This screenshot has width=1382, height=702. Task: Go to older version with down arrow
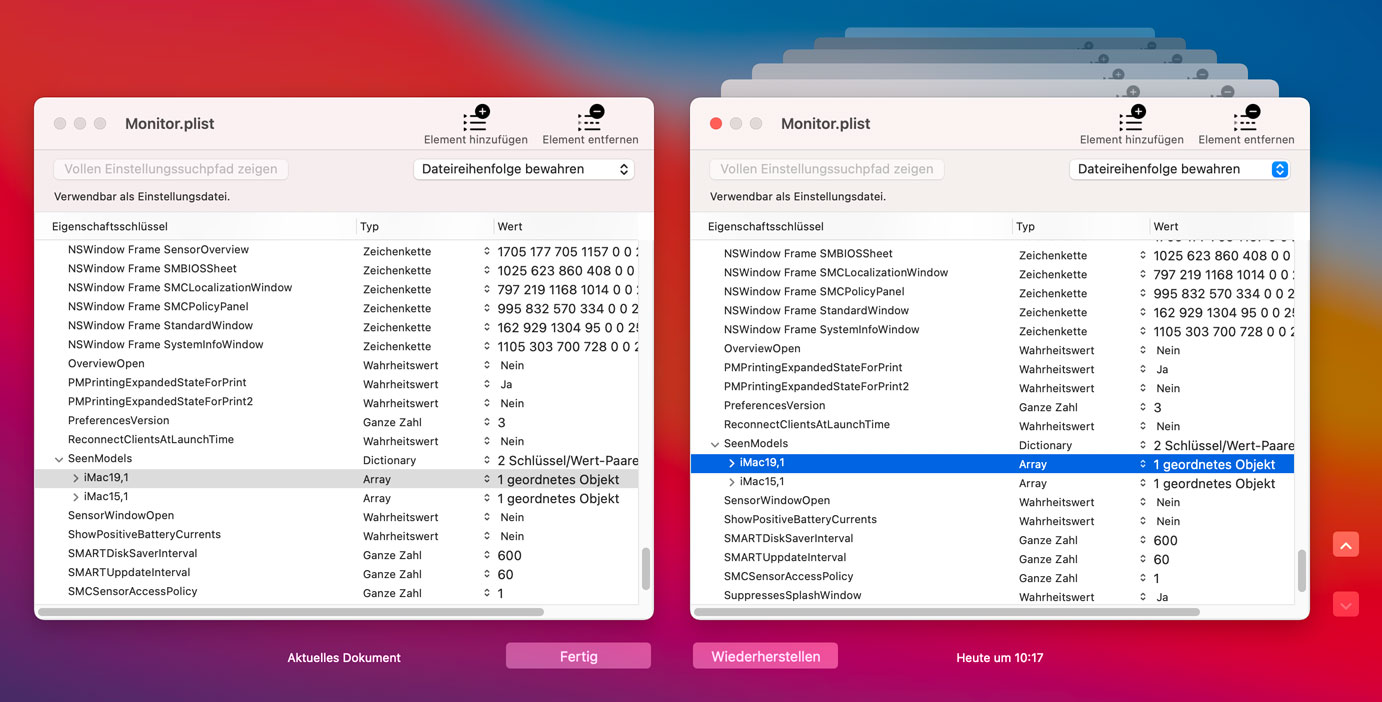[x=1346, y=604]
